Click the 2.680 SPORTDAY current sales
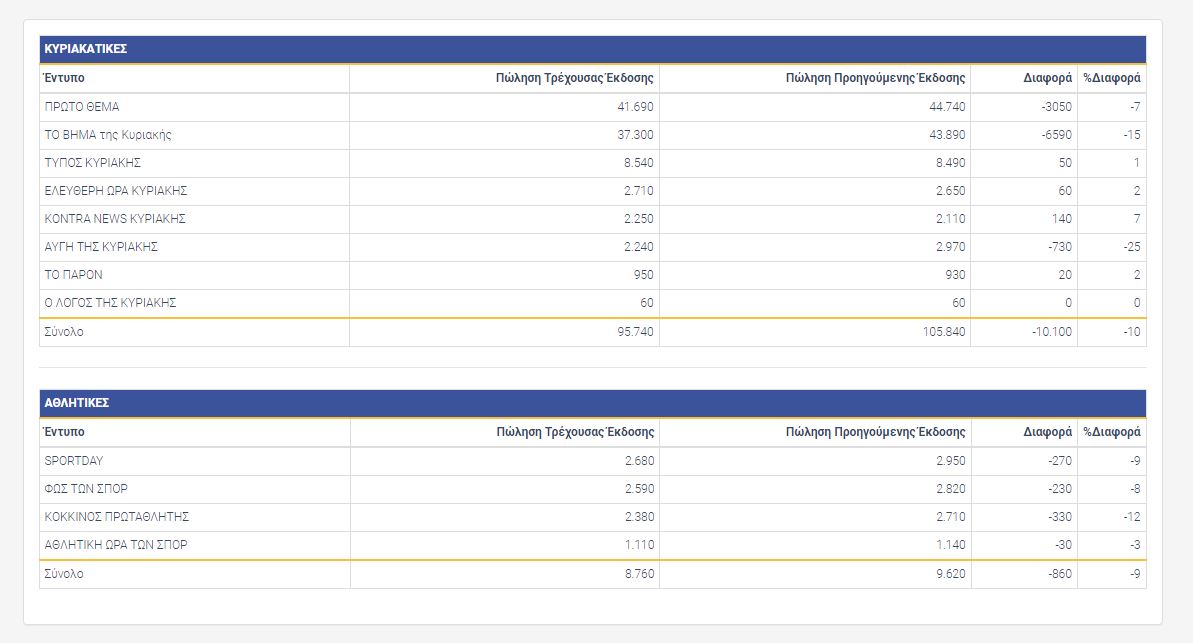 pos(640,461)
